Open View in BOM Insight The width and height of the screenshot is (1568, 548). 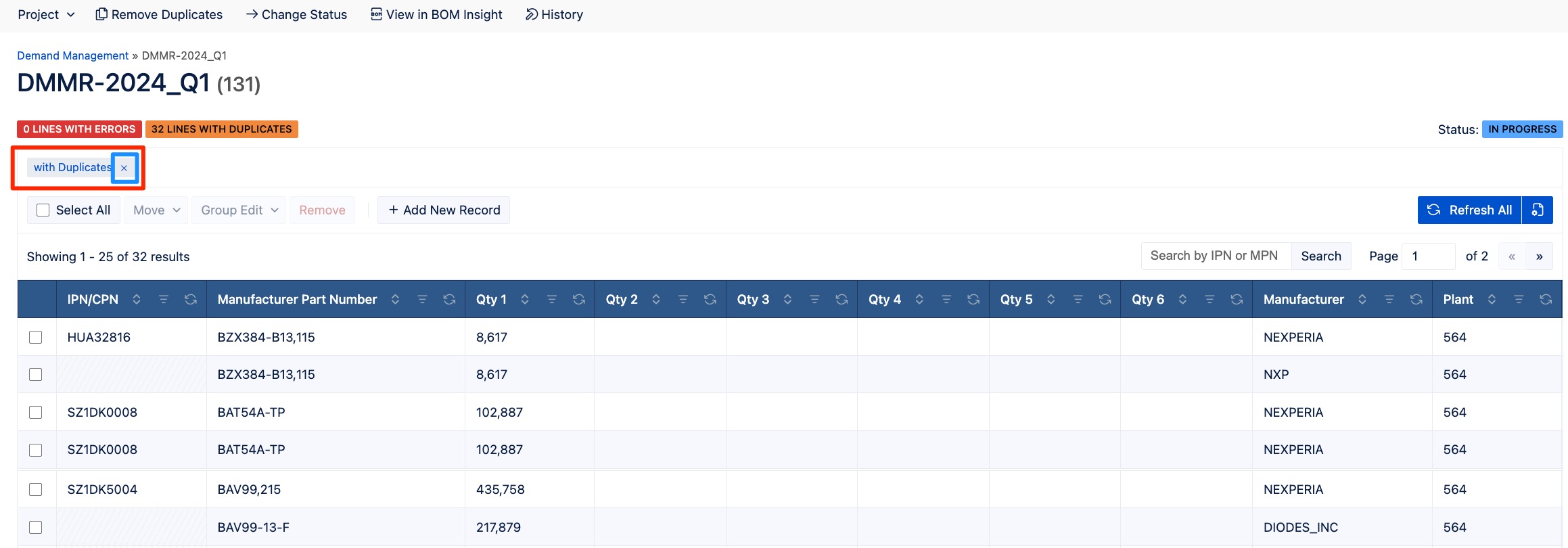[436, 14]
